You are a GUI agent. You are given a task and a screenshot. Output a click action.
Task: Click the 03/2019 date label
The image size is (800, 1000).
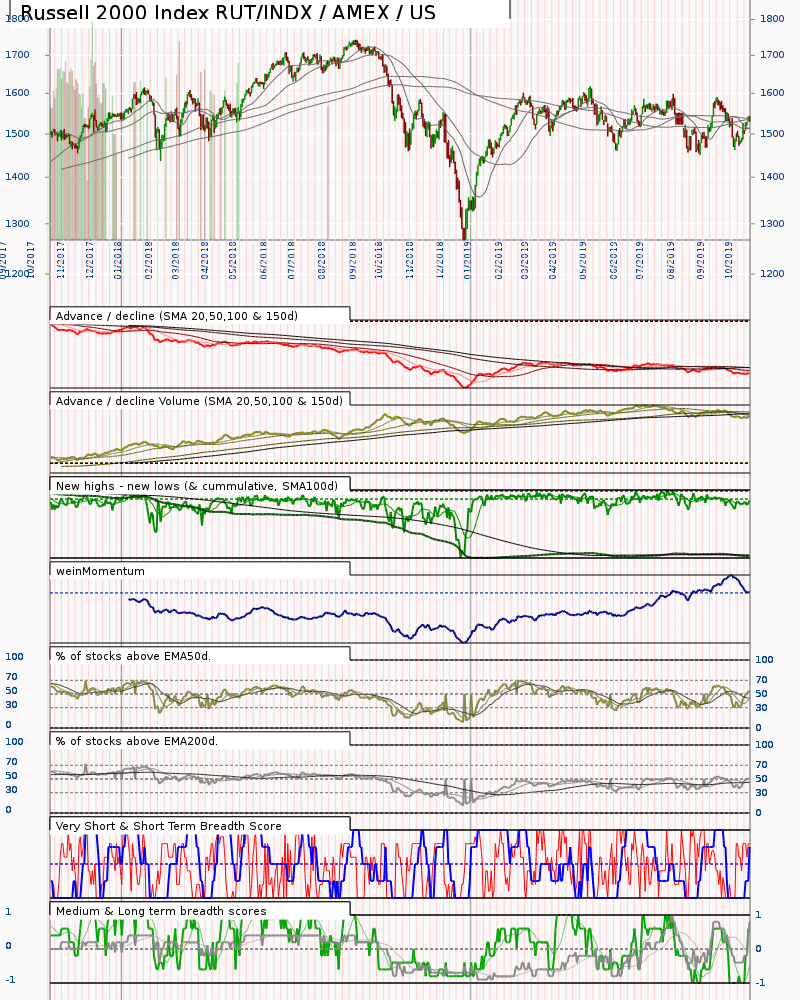point(524,260)
